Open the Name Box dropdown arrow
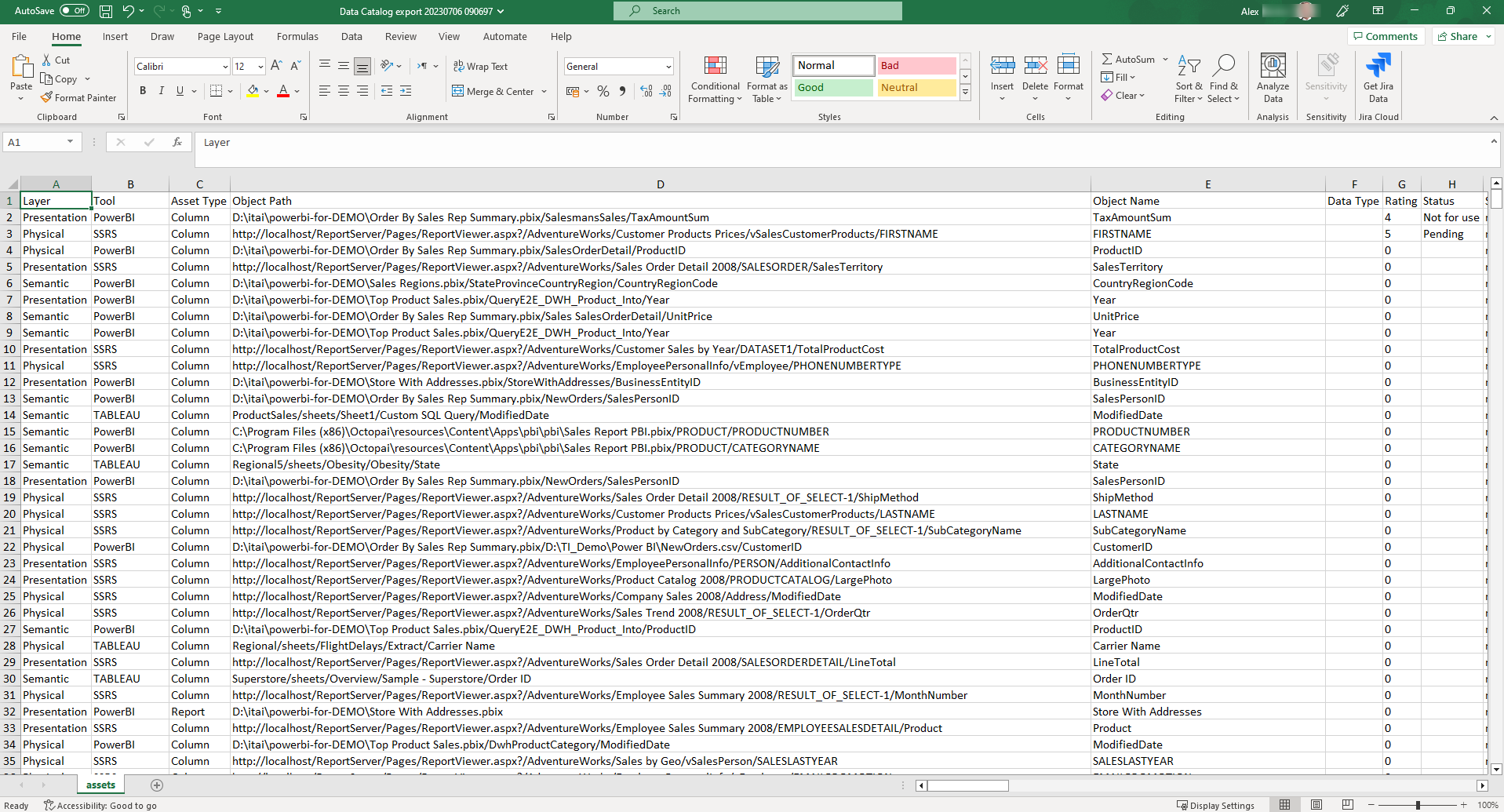Image resolution: width=1504 pixels, height=812 pixels. 71,142
